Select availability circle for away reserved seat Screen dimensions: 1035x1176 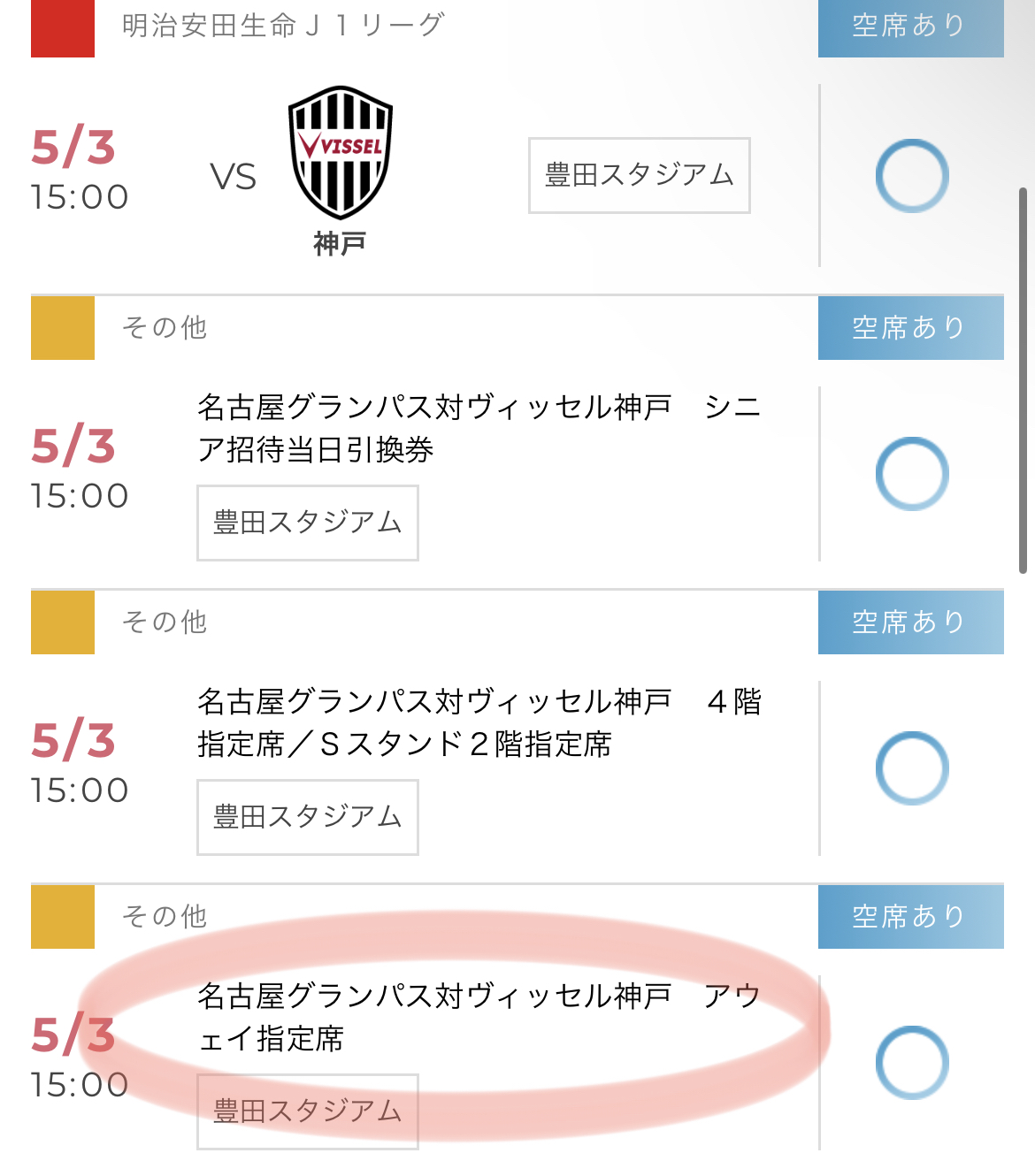912,1063
